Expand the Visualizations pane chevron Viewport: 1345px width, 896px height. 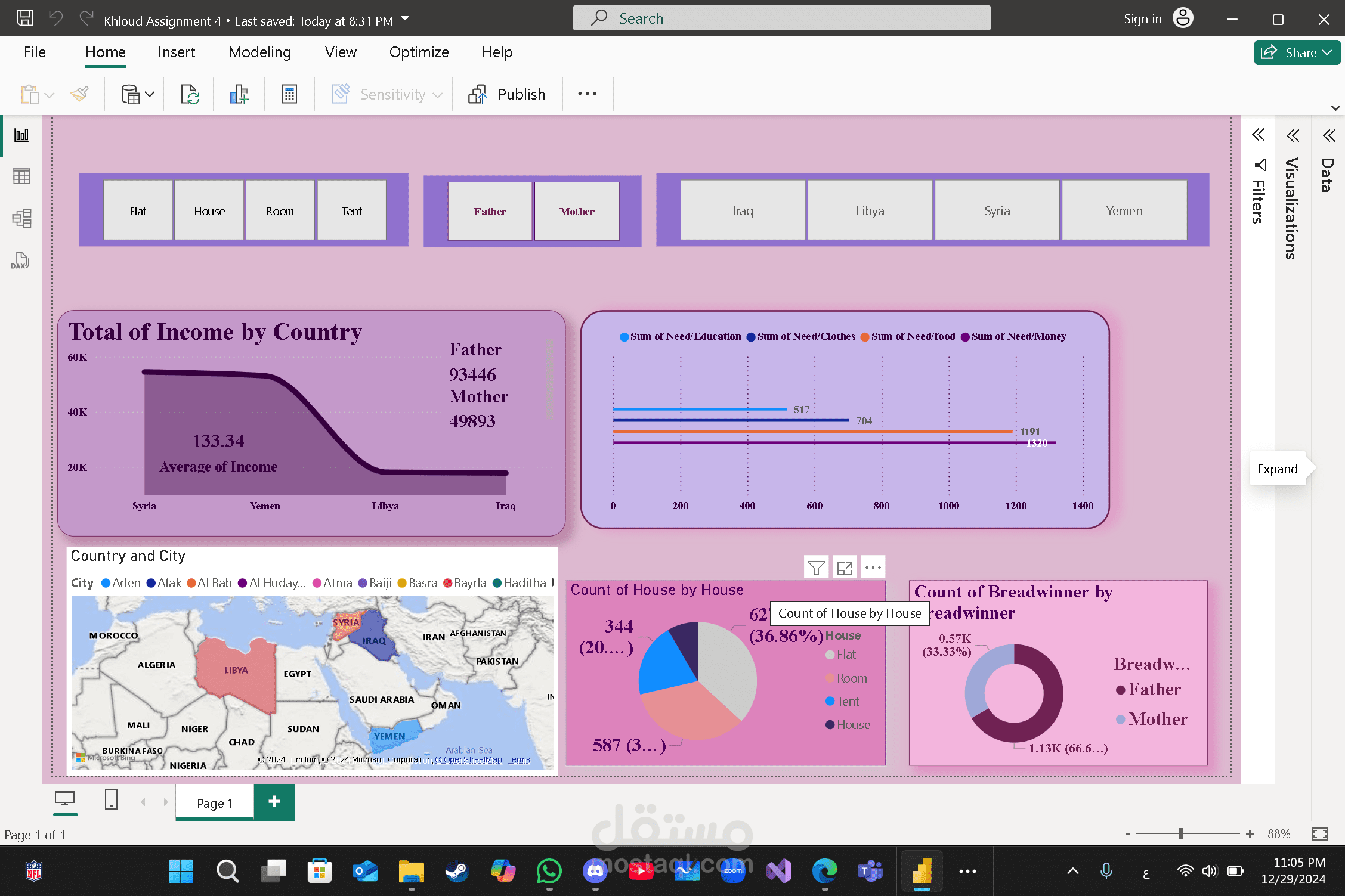point(1293,136)
